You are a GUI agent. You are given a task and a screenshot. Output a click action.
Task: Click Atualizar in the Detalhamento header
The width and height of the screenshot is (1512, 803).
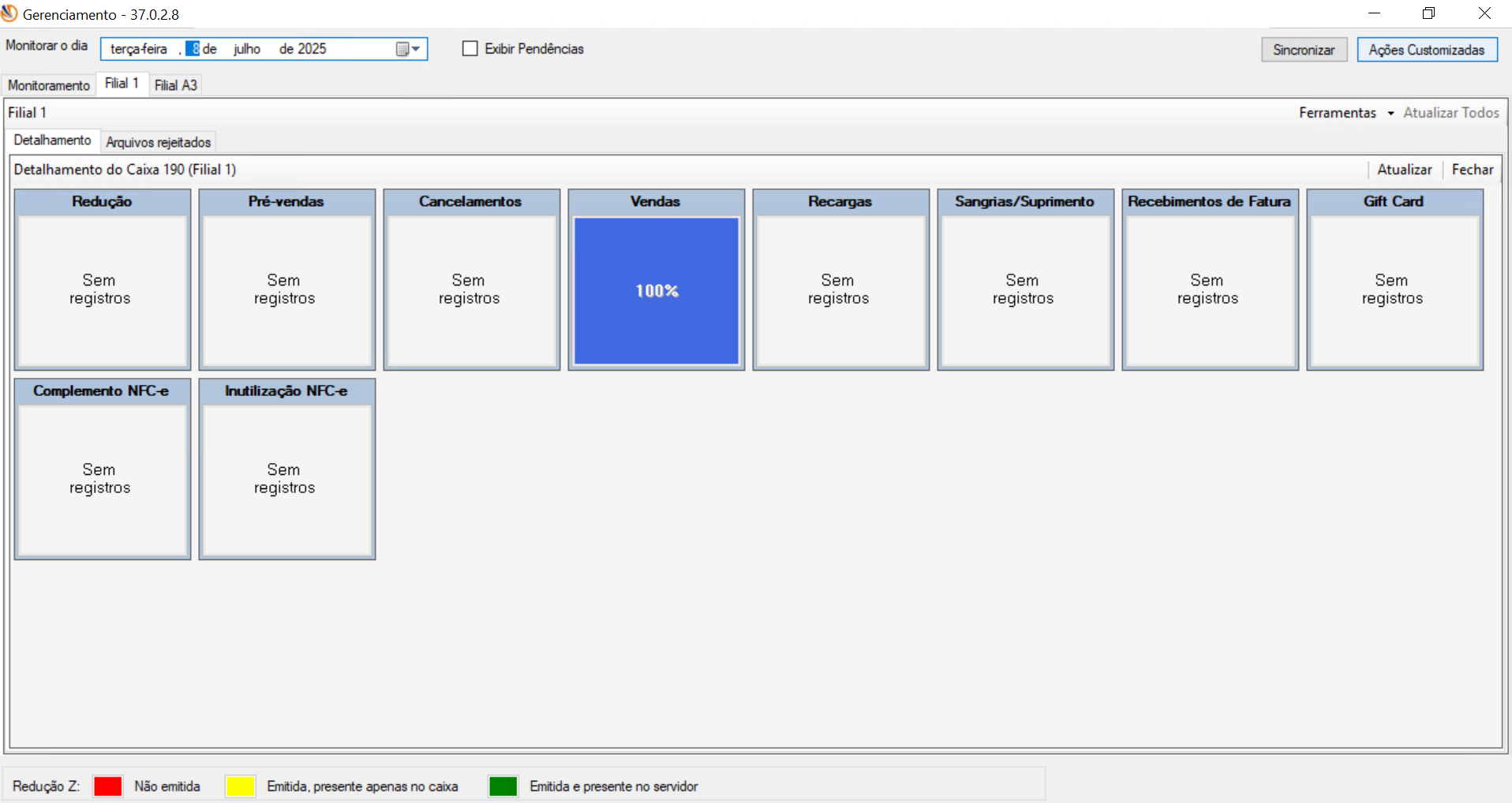pyautogui.click(x=1405, y=170)
